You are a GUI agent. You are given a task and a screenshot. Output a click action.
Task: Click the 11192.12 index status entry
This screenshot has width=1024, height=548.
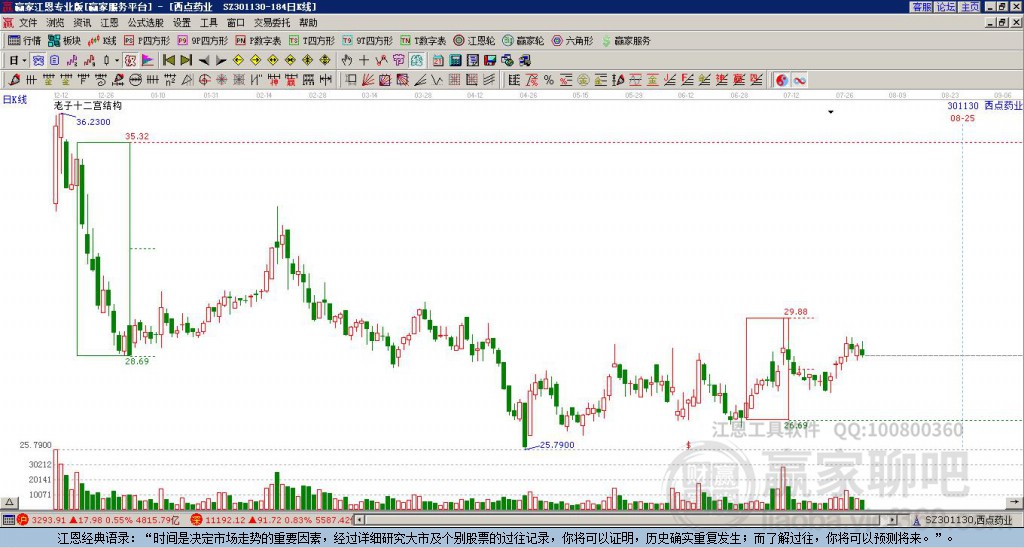coord(272,520)
